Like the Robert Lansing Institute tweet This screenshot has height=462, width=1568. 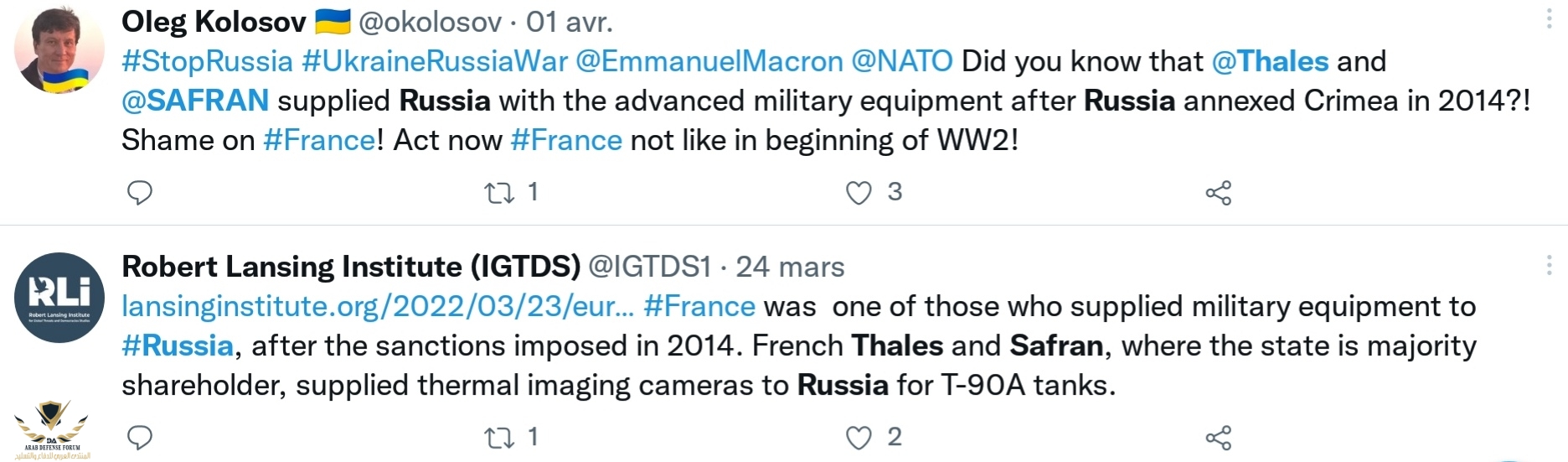[859, 439]
